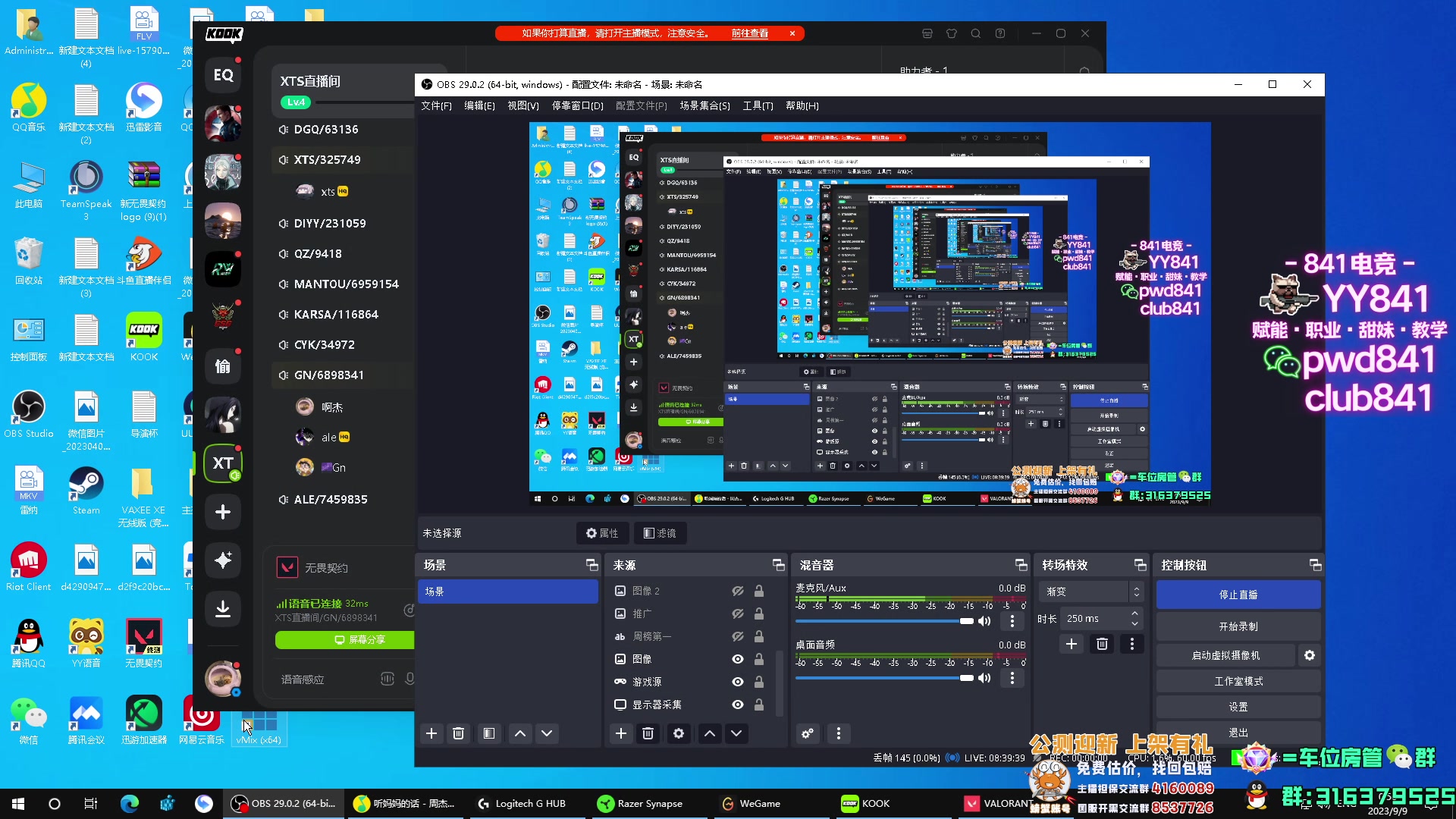Mute the 麦克风/Aux speaker icon

984,621
